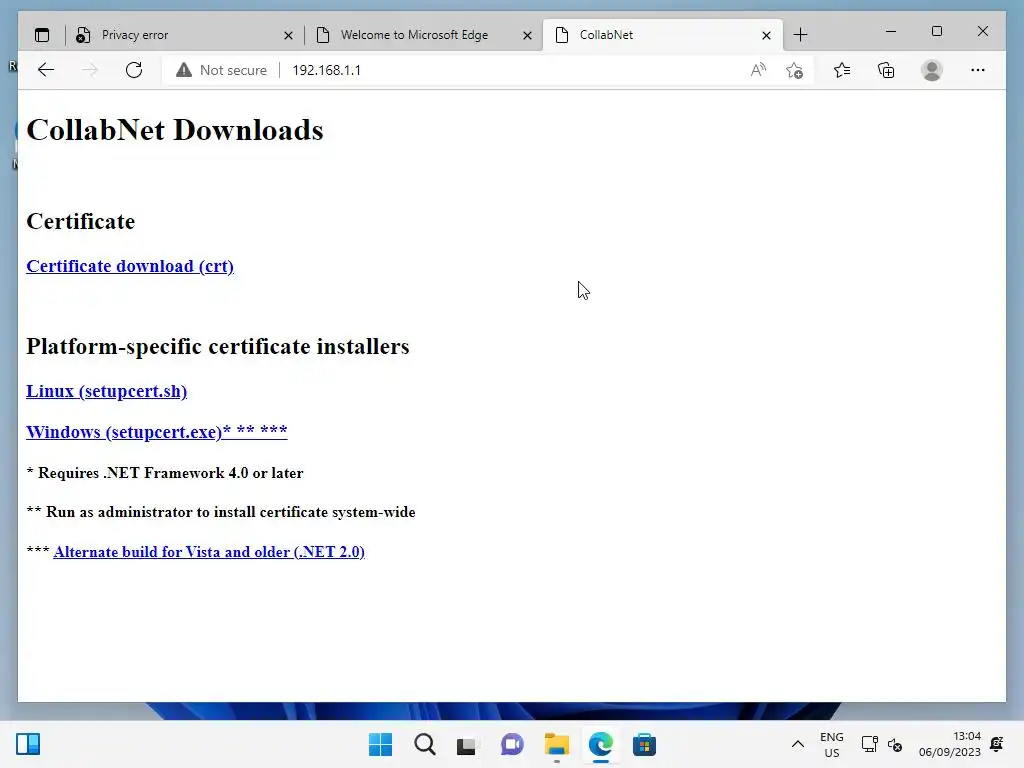The image size is (1024, 768).
Task: Click Platform-specific certificate installers heading
Action: point(217,346)
